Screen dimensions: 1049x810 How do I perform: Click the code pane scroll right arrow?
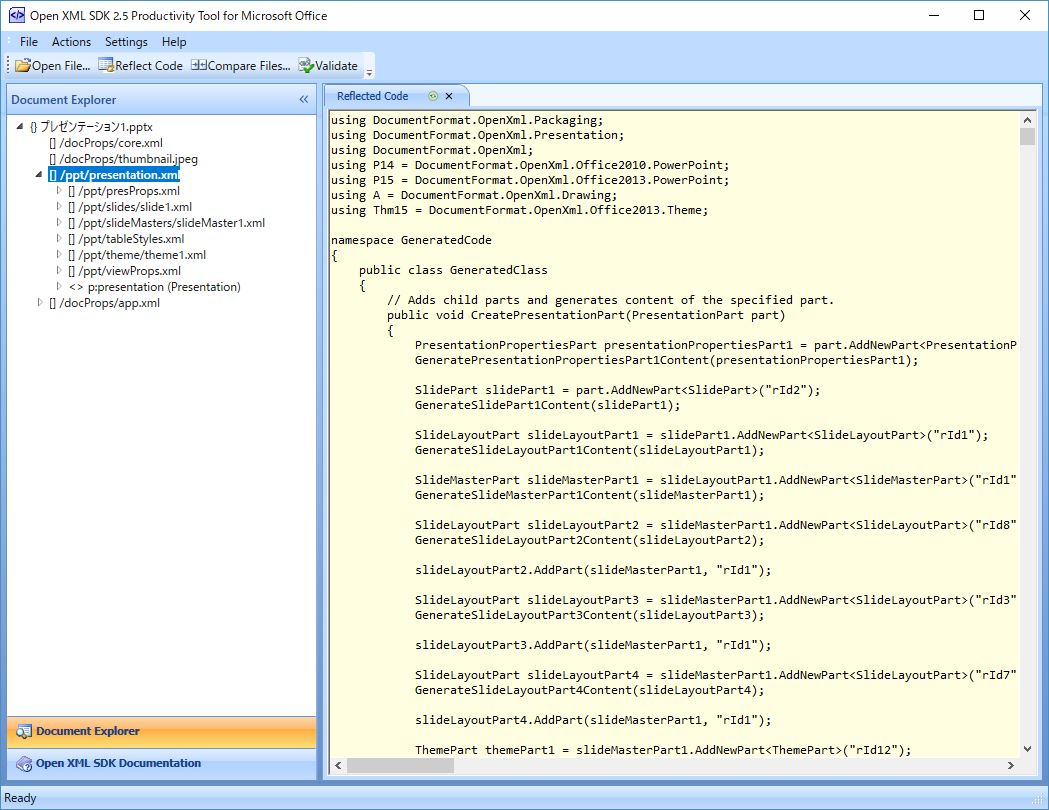pyautogui.click(x=1010, y=766)
